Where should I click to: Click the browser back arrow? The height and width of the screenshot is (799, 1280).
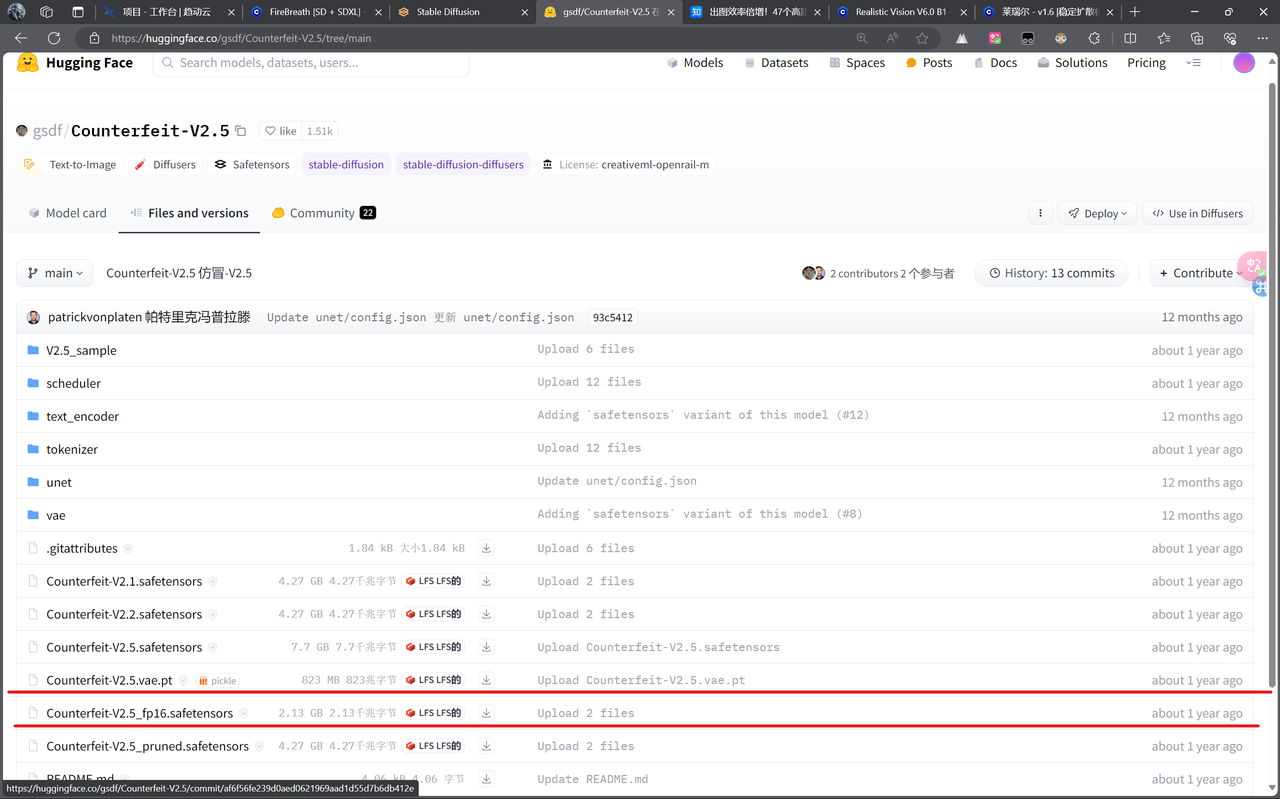pos(21,38)
